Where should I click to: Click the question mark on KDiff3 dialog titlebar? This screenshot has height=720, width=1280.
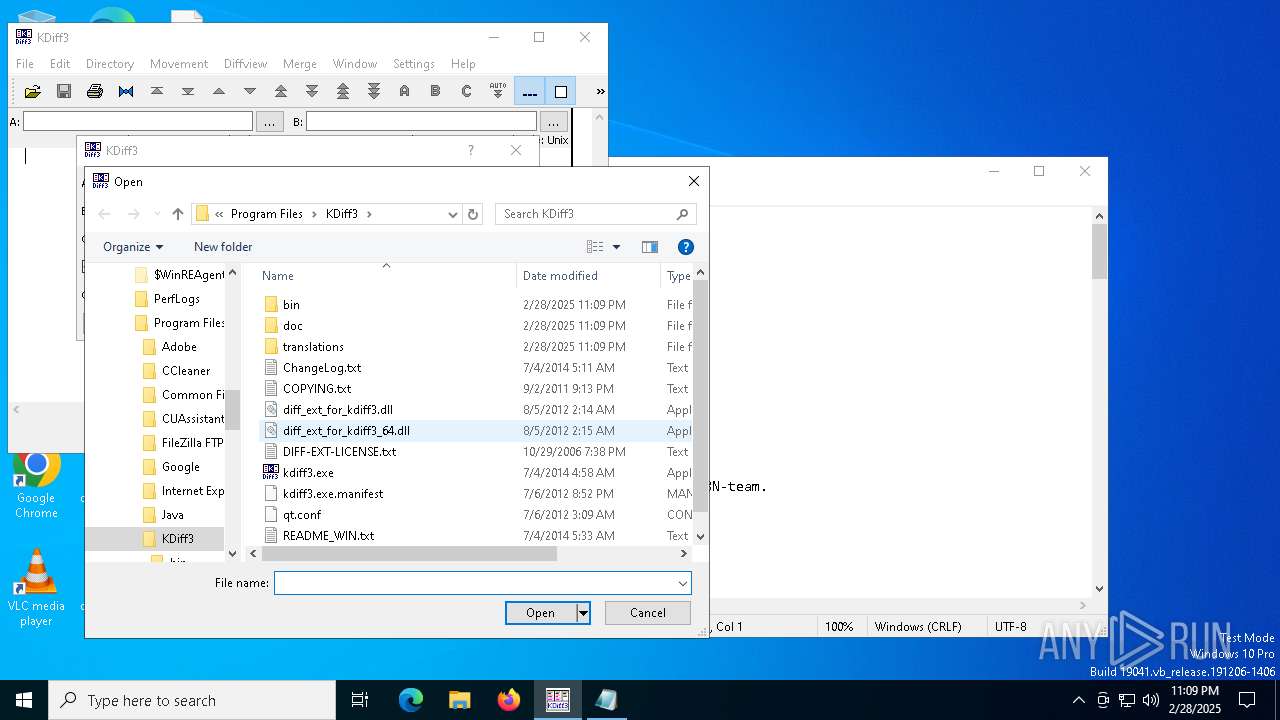[x=471, y=151]
